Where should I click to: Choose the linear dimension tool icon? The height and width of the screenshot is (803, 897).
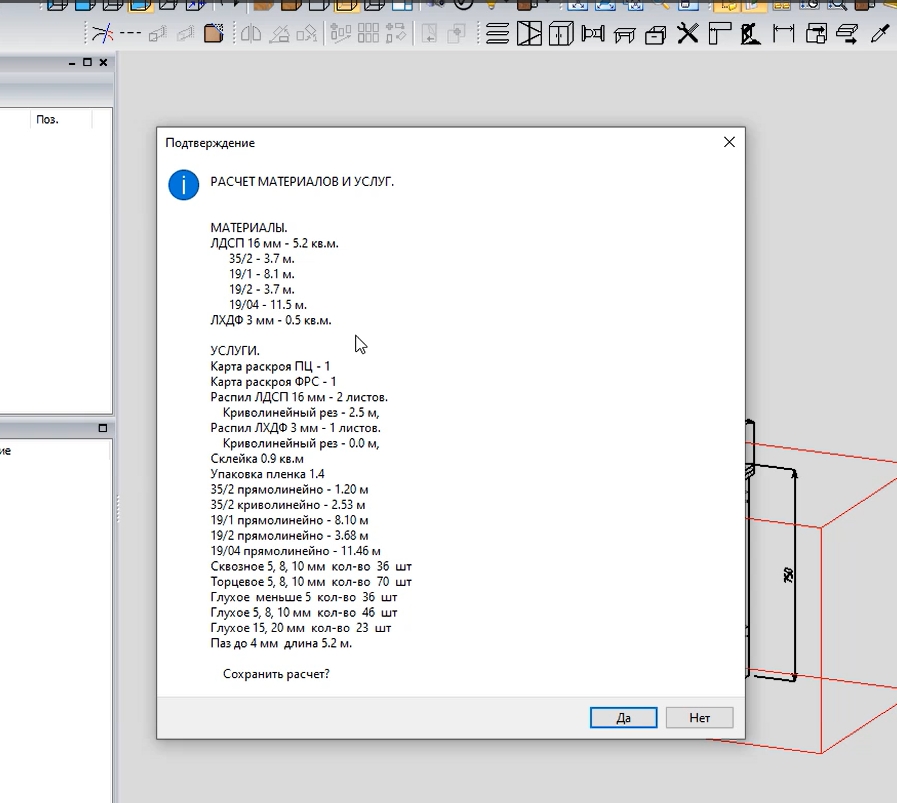(783, 34)
